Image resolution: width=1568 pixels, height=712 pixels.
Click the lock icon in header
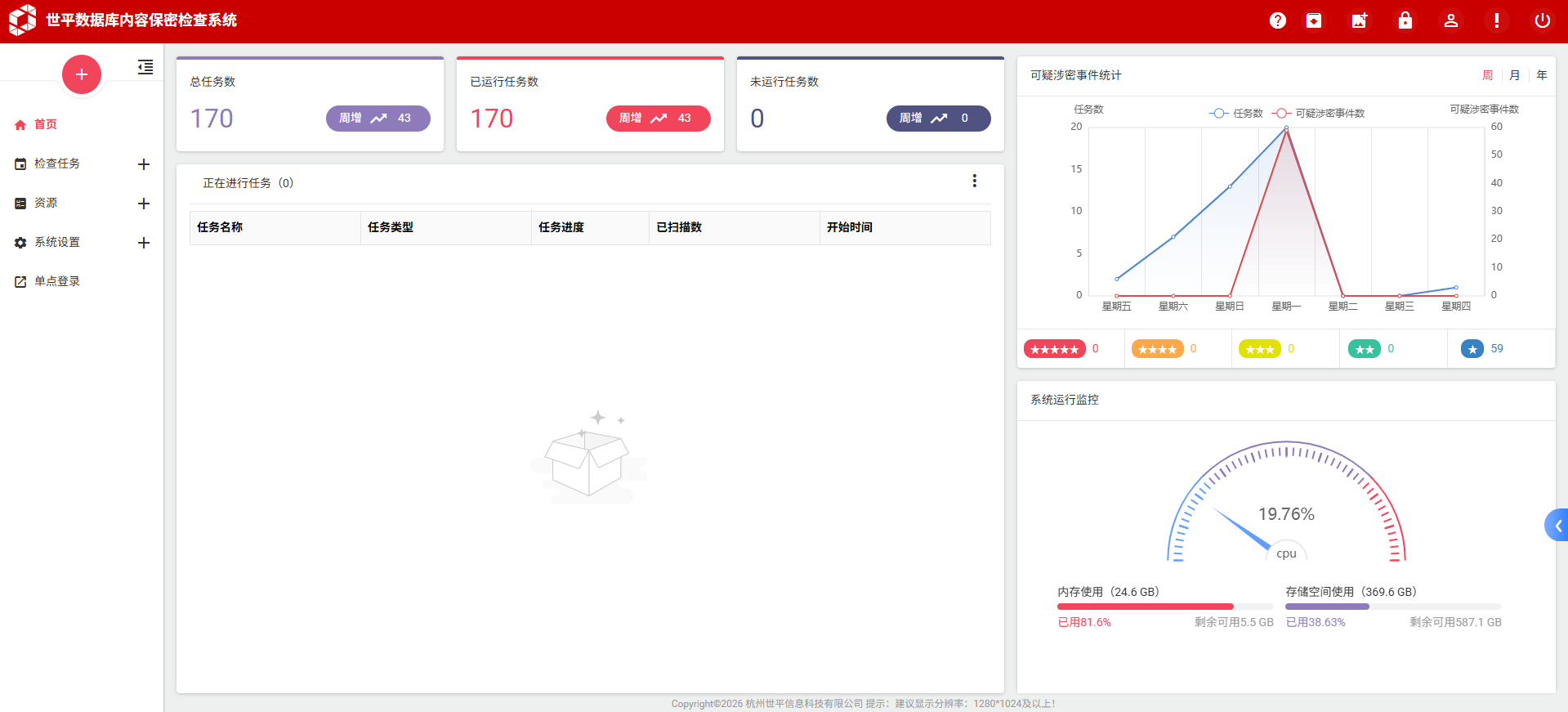1405,20
